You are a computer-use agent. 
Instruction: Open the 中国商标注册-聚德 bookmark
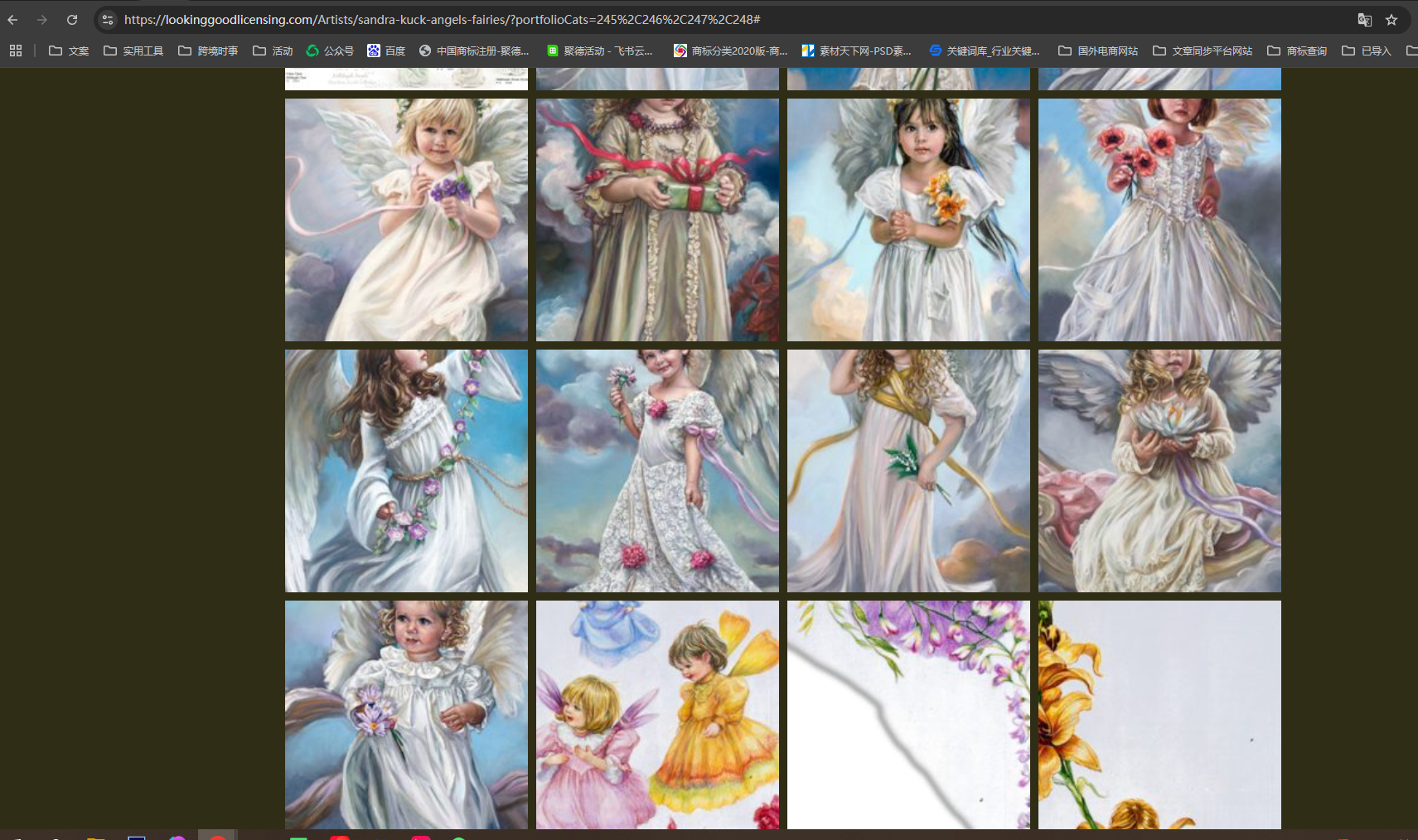(x=474, y=51)
